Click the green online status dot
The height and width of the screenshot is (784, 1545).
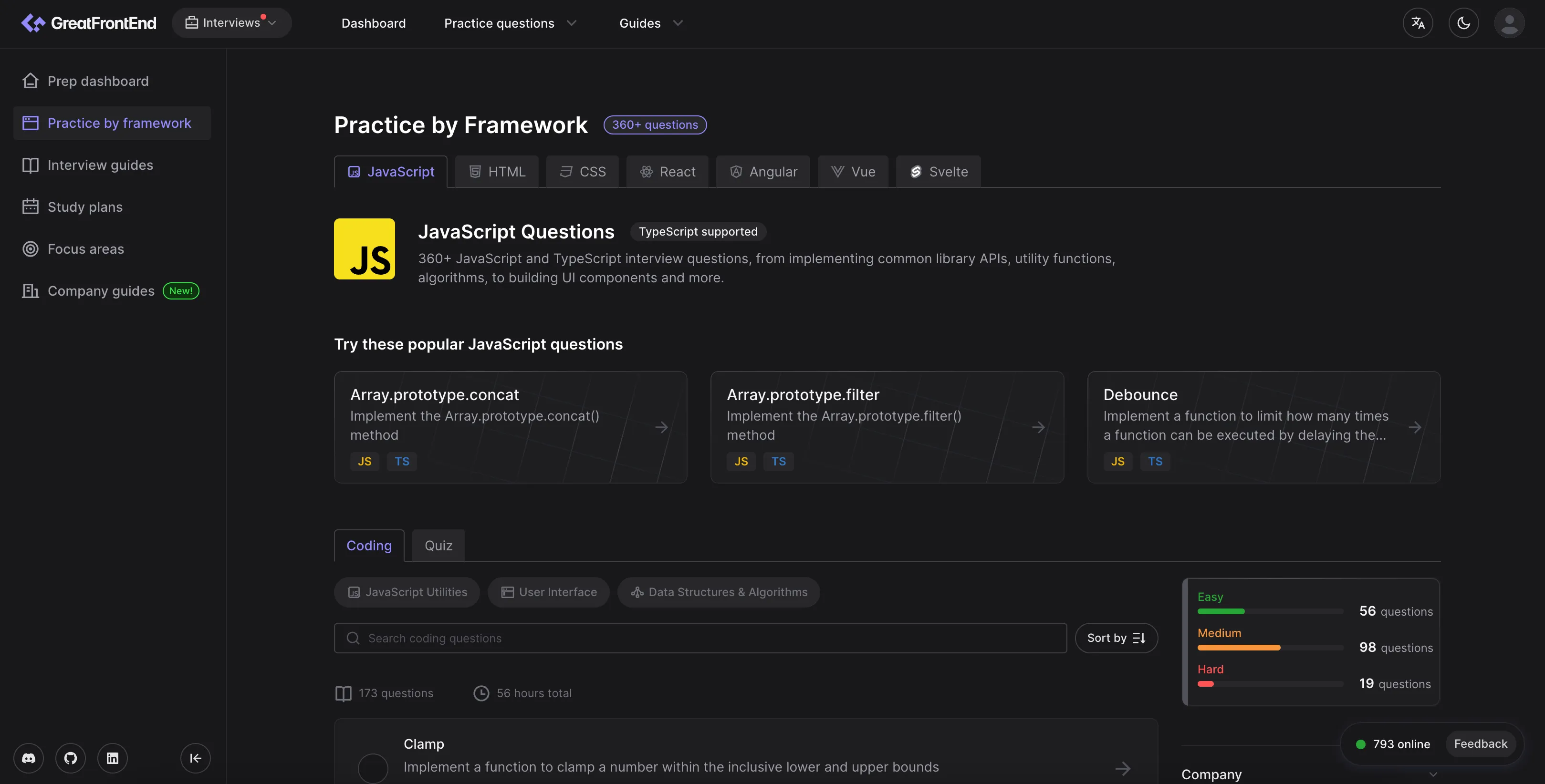(x=1361, y=744)
